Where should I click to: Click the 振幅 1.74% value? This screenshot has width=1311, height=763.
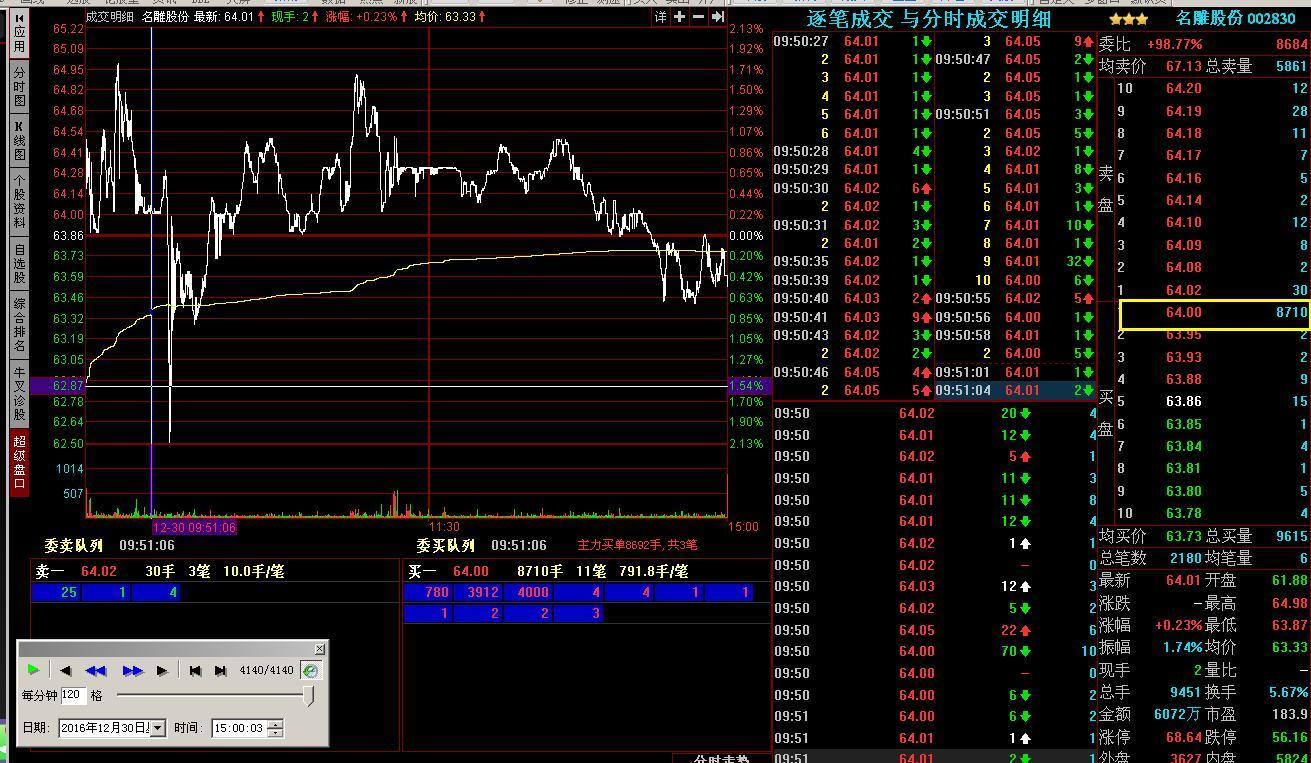(1182, 648)
